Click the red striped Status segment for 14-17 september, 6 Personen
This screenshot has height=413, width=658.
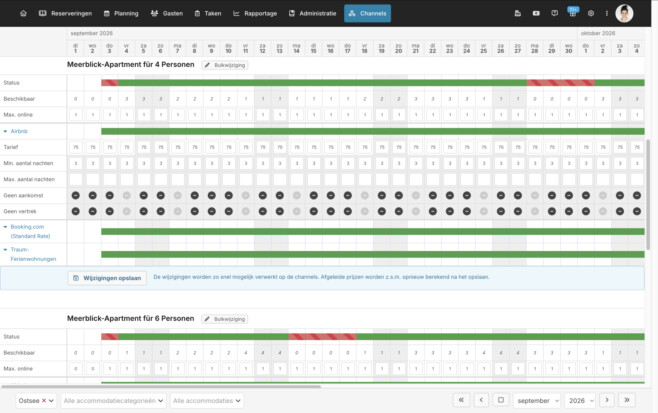[322, 337]
